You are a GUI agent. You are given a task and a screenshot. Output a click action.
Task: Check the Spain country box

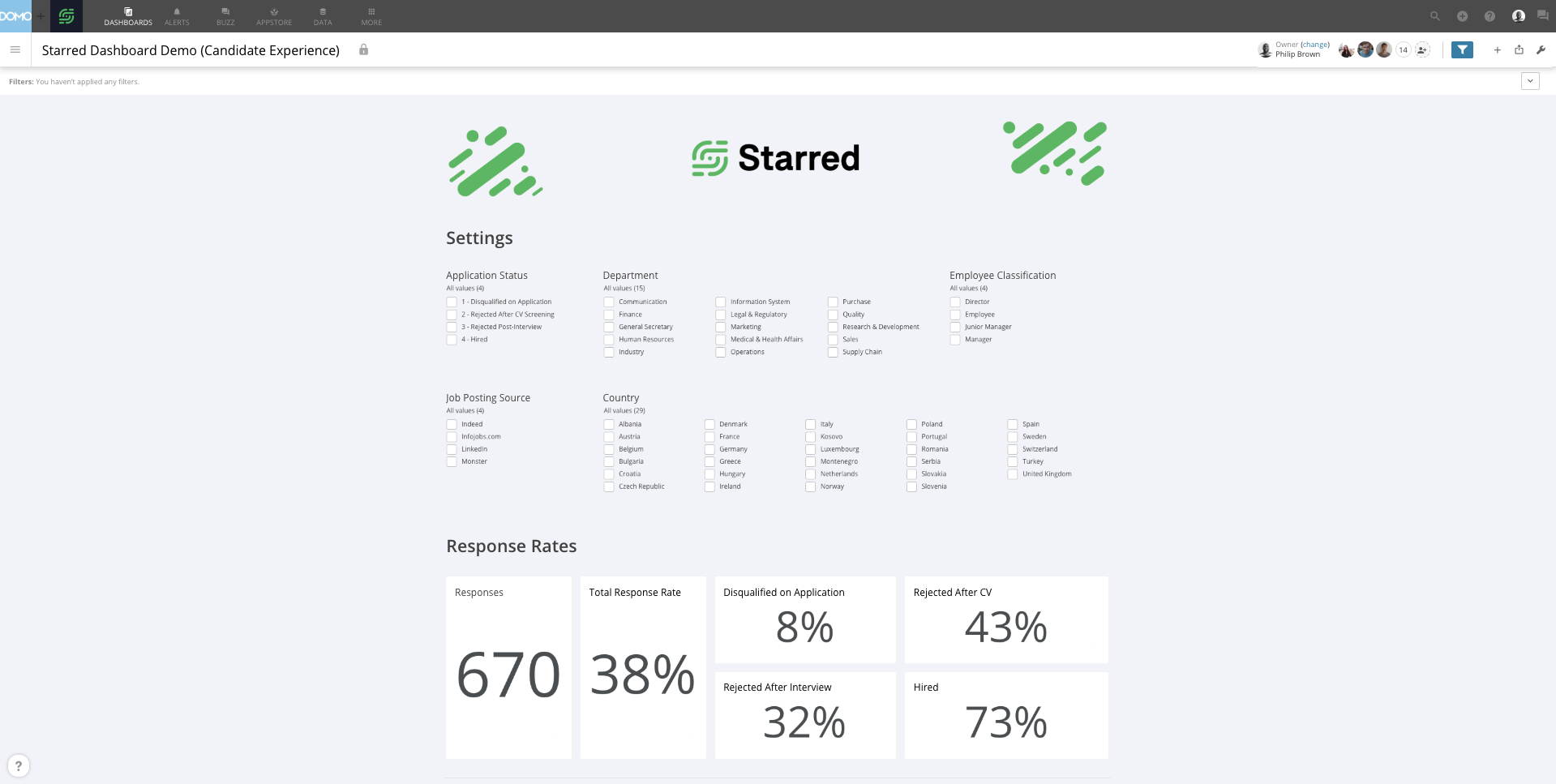1013,425
